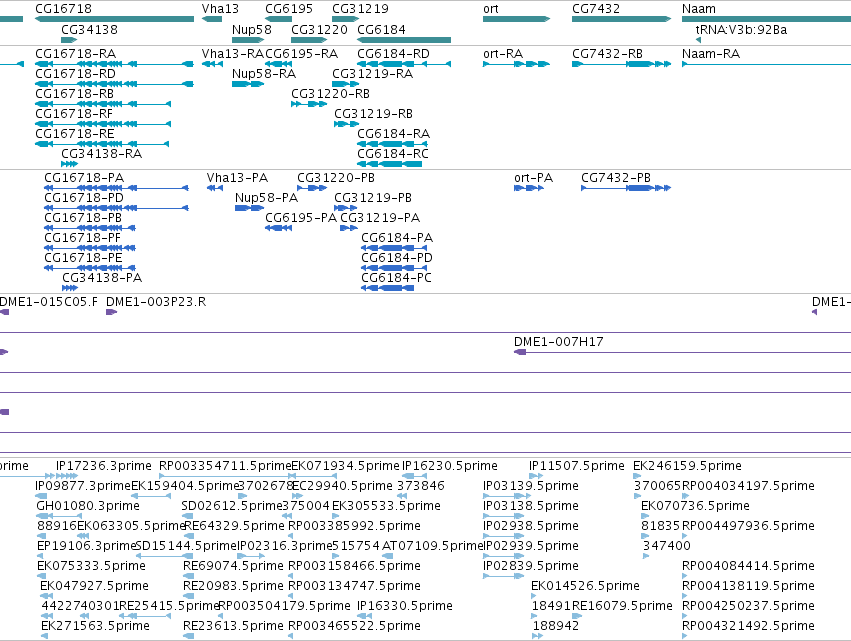The height and width of the screenshot is (641, 851).
Task: Click the CG6195-RA transcript label
Action: pyautogui.click(x=301, y=54)
